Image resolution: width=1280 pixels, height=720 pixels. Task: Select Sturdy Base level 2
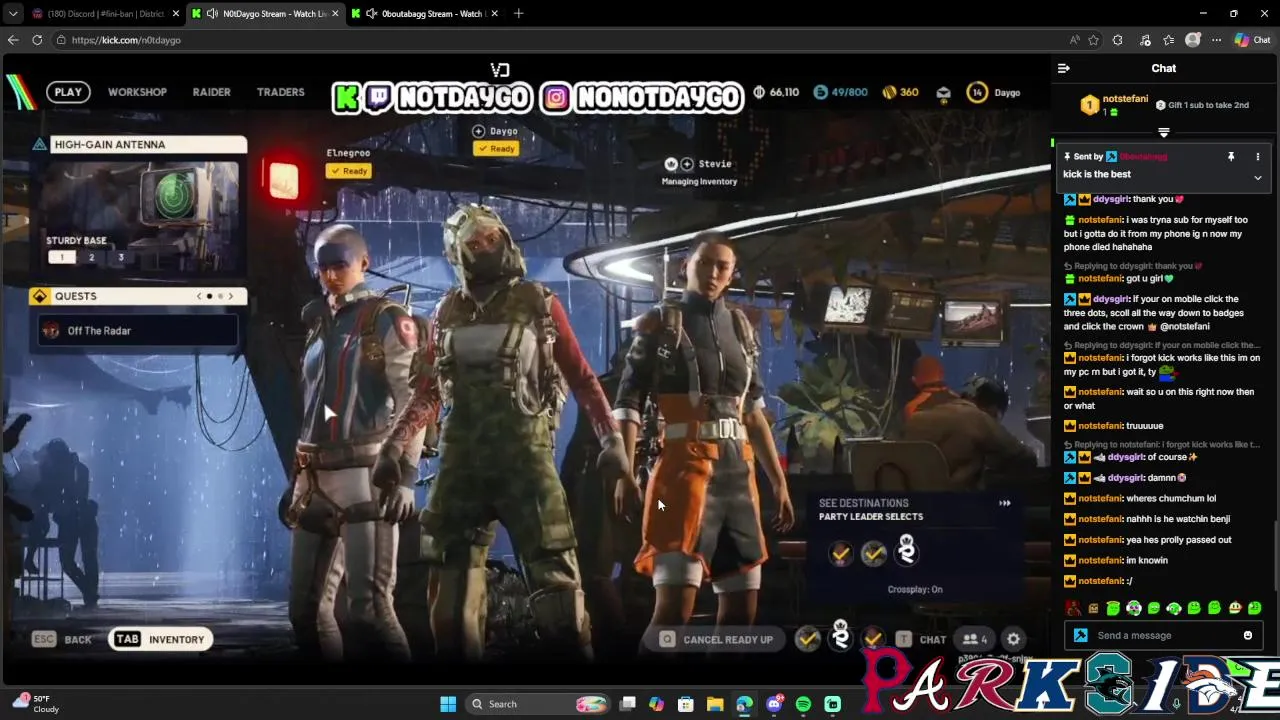tap(91, 257)
